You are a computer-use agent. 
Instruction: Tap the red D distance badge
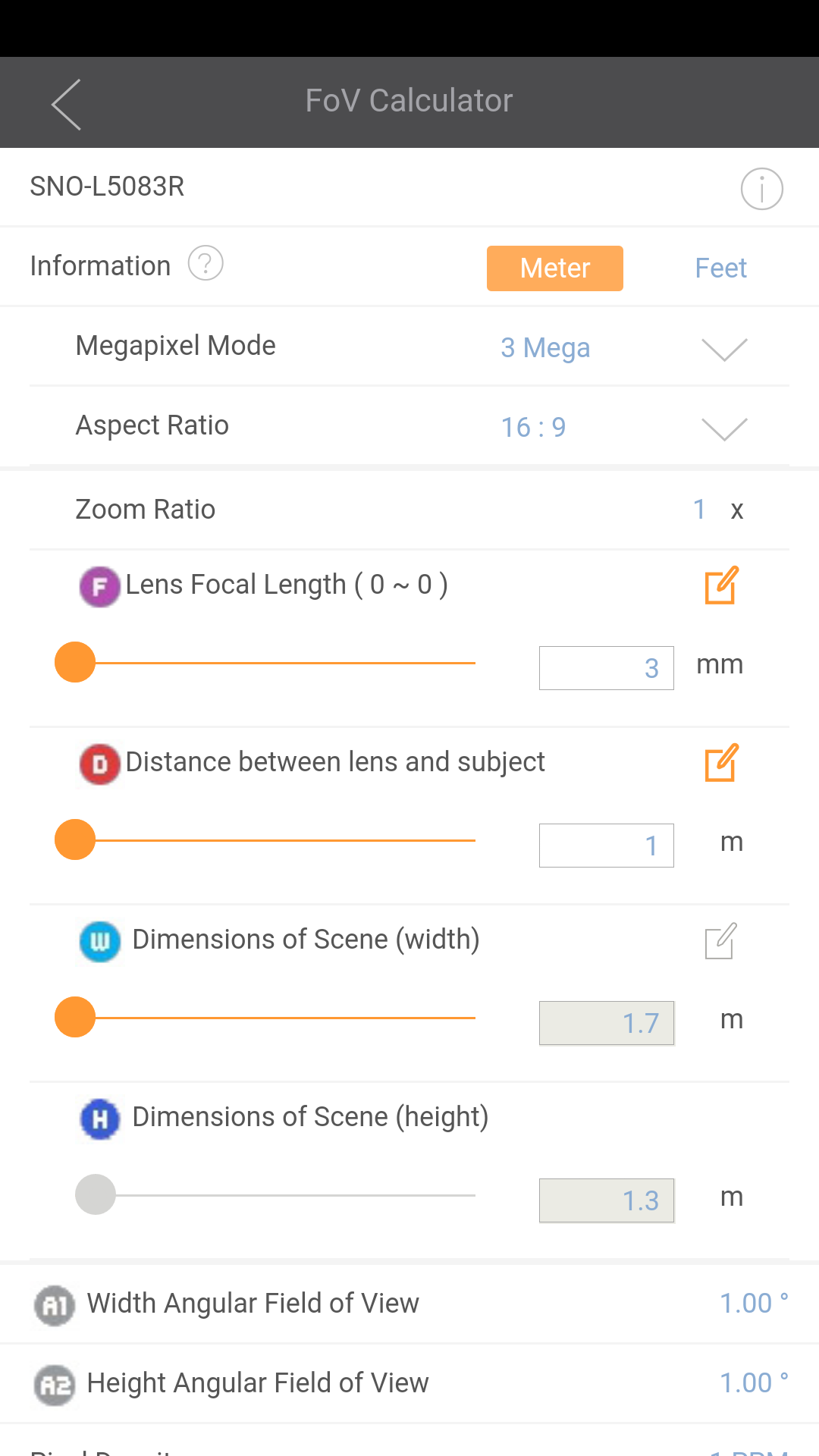click(x=100, y=764)
